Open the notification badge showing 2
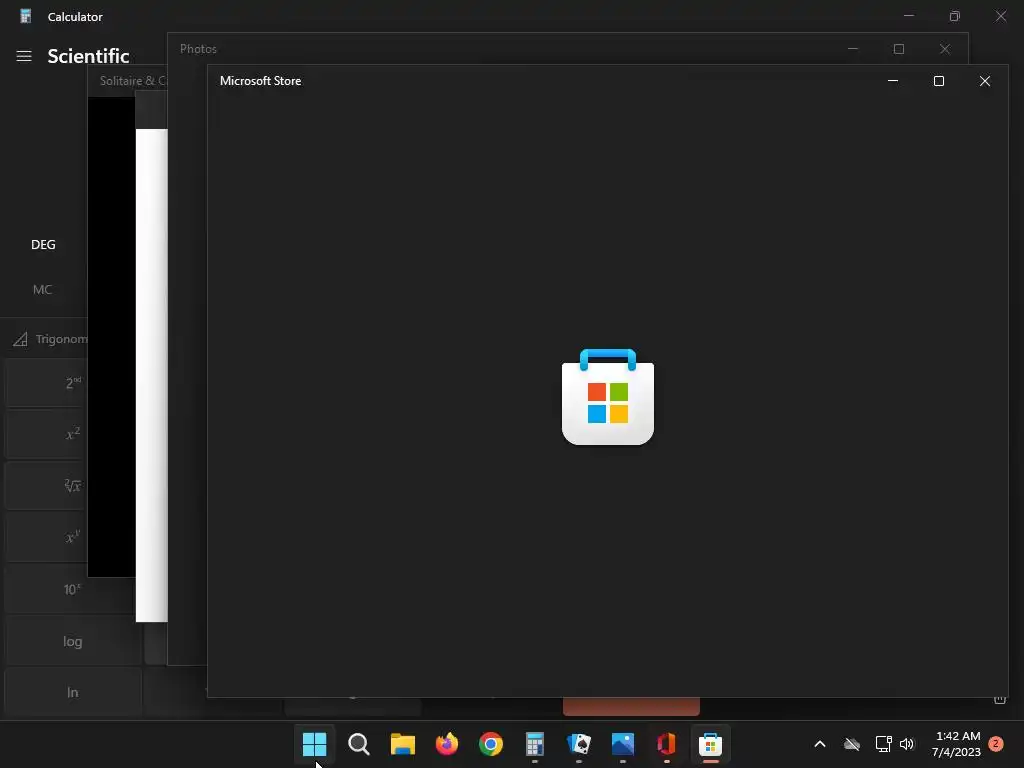The width and height of the screenshot is (1024, 768). pyautogui.click(x=996, y=744)
